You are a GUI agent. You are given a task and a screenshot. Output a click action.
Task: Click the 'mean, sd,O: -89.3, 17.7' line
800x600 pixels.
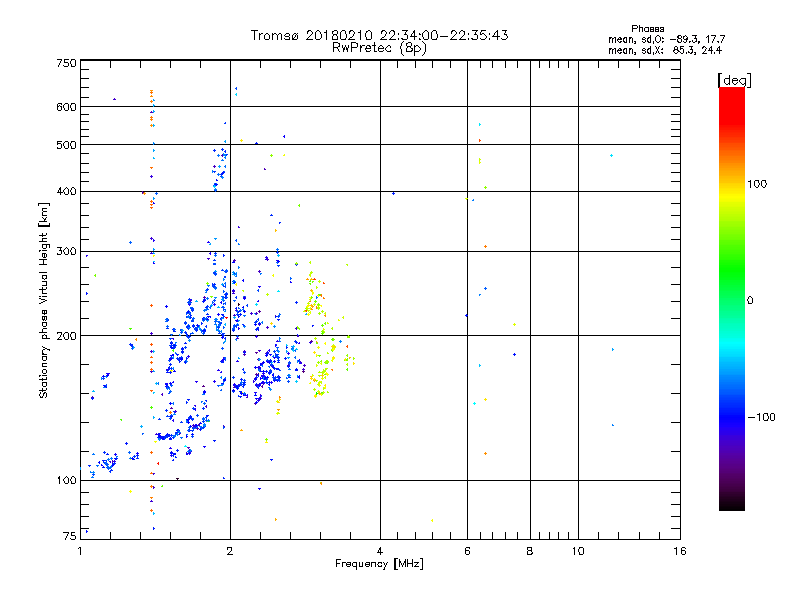coord(666,39)
